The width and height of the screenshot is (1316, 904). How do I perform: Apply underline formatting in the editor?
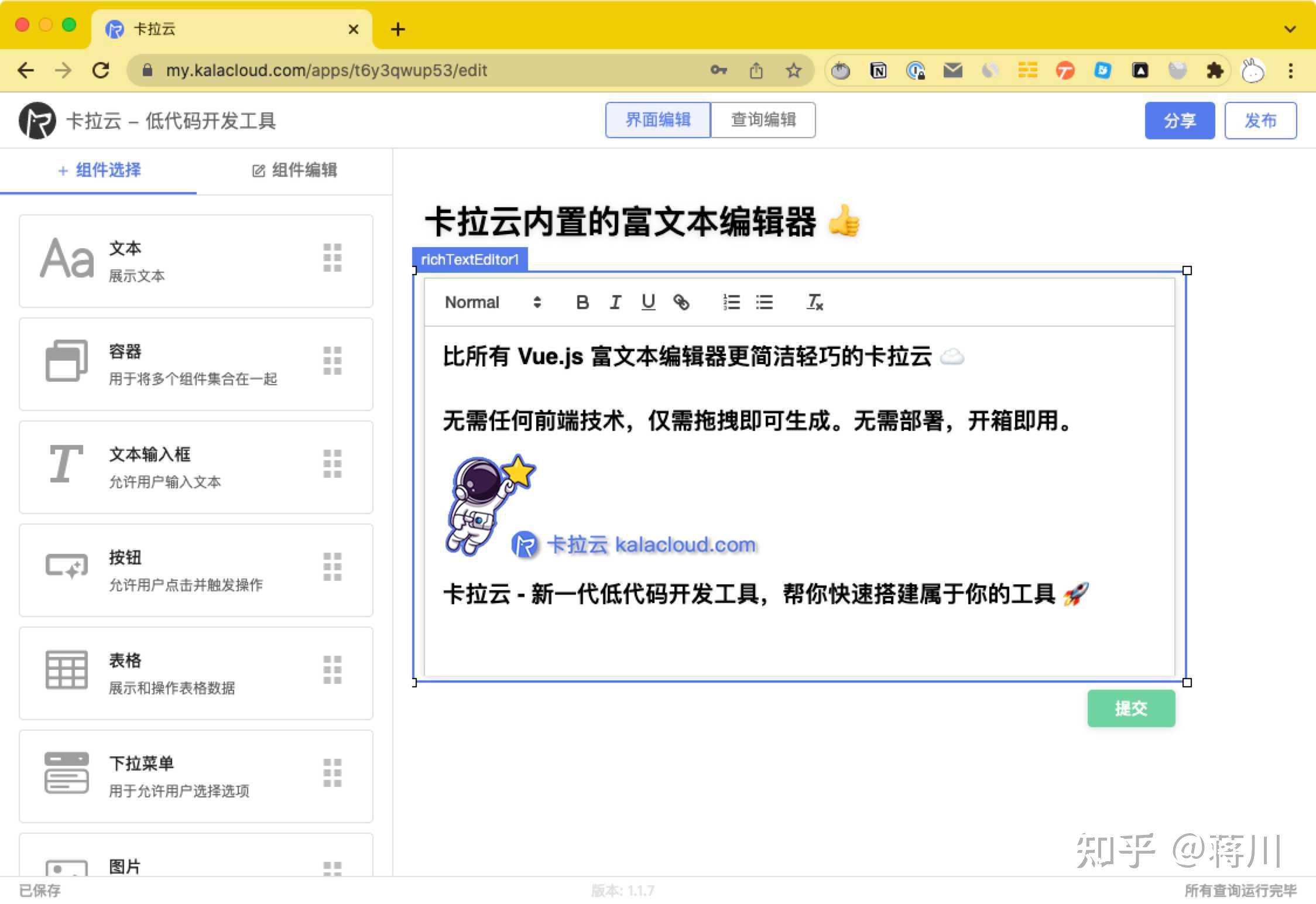[x=648, y=303]
